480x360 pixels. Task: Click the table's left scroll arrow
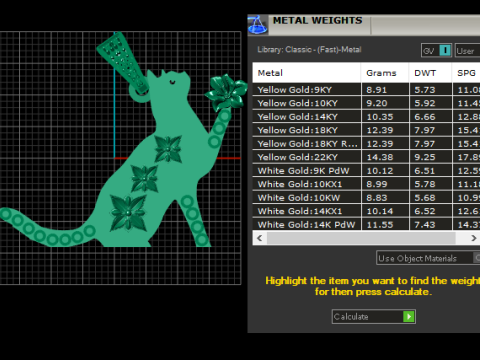click(x=260, y=238)
